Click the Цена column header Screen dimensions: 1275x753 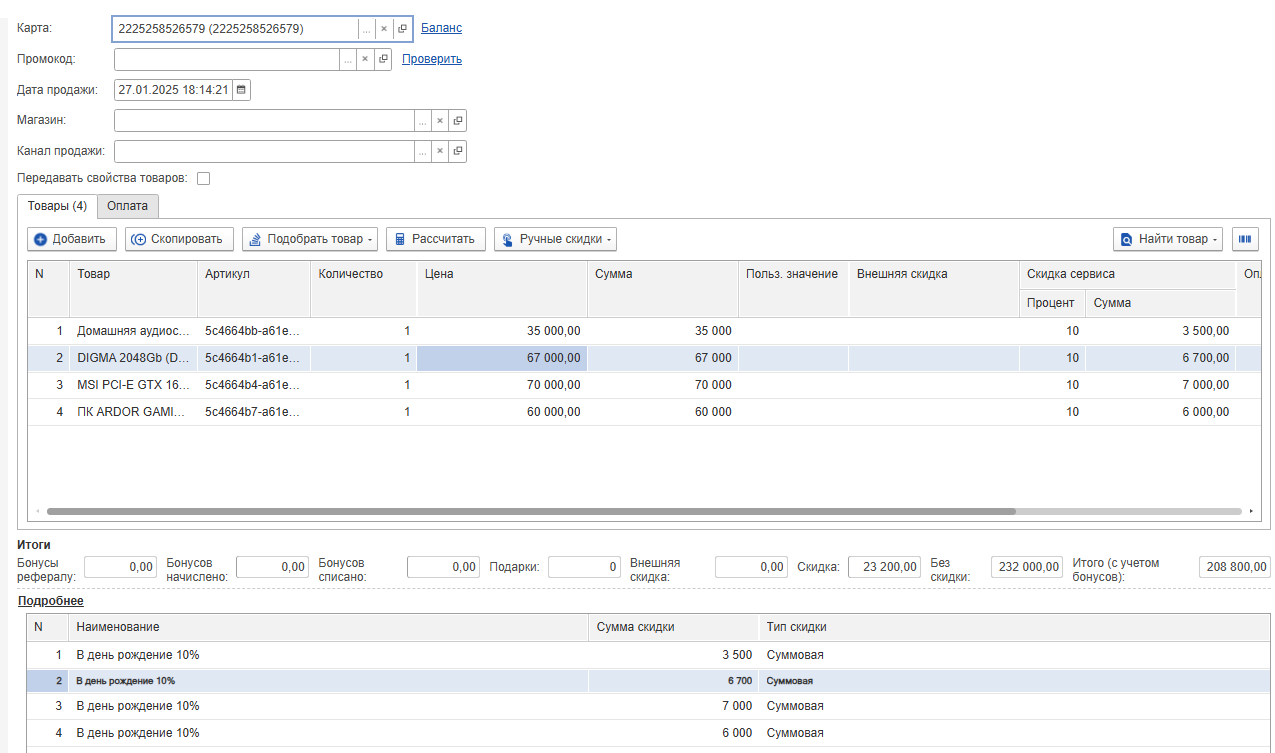502,289
